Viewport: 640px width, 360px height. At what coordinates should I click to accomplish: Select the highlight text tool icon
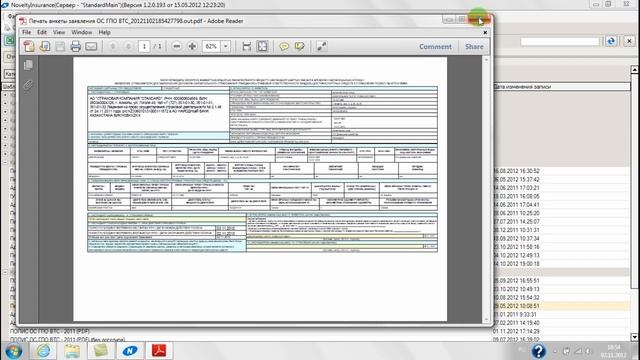(299, 47)
